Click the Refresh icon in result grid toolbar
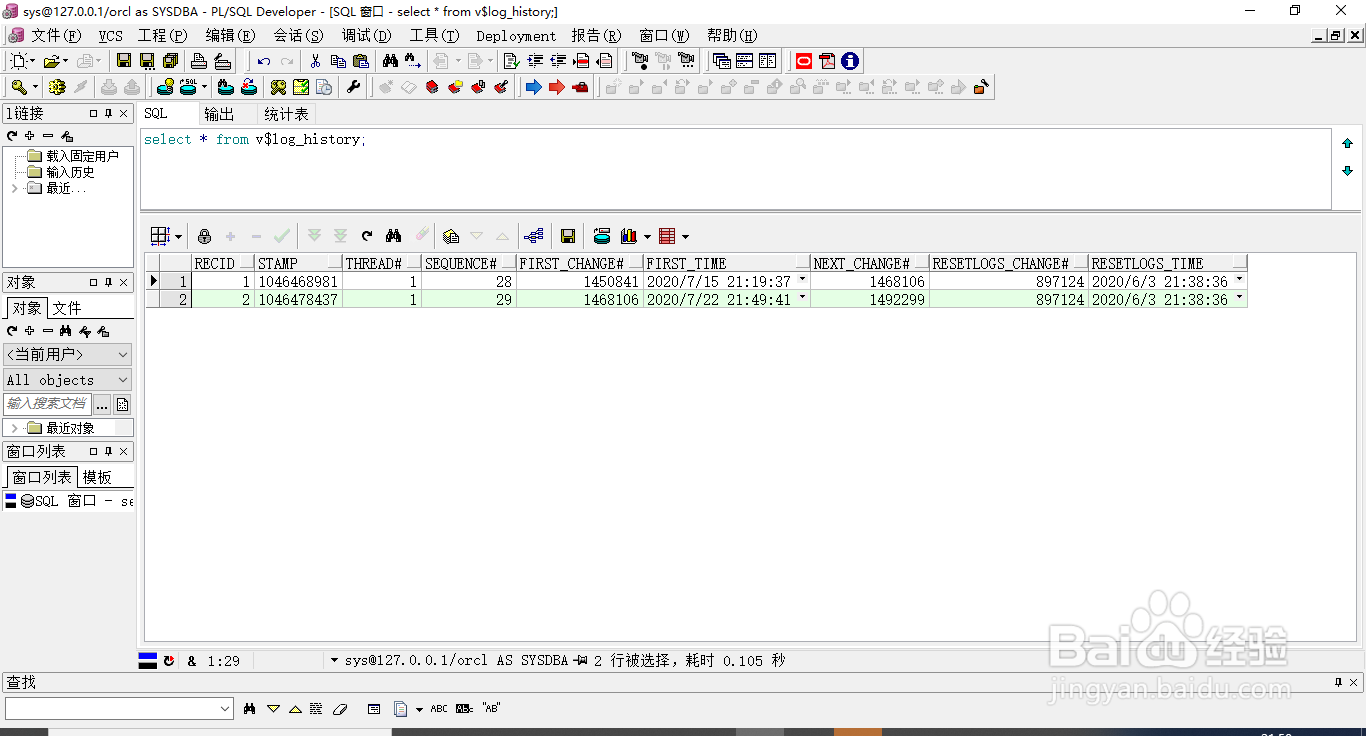 point(367,236)
